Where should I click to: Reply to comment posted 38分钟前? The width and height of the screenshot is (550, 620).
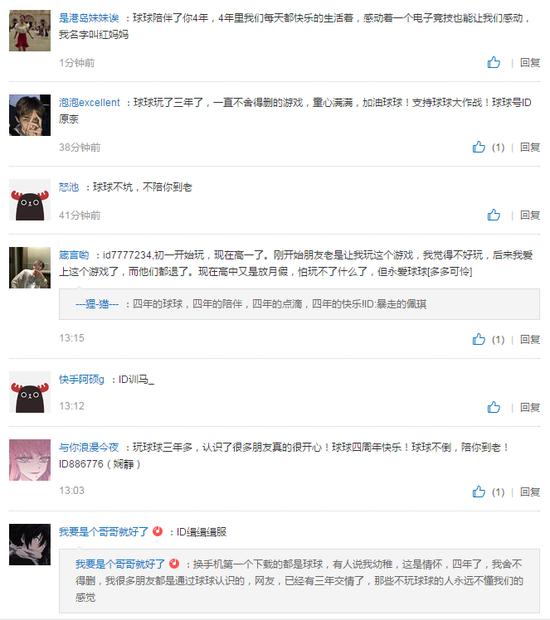[x=530, y=147]
